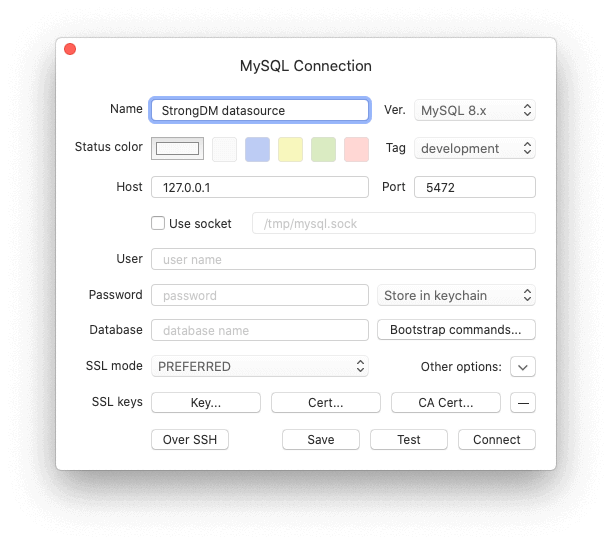Choose the green status color swatch
The height and width of the screenshot is (544, 612).
pos(323,149)
